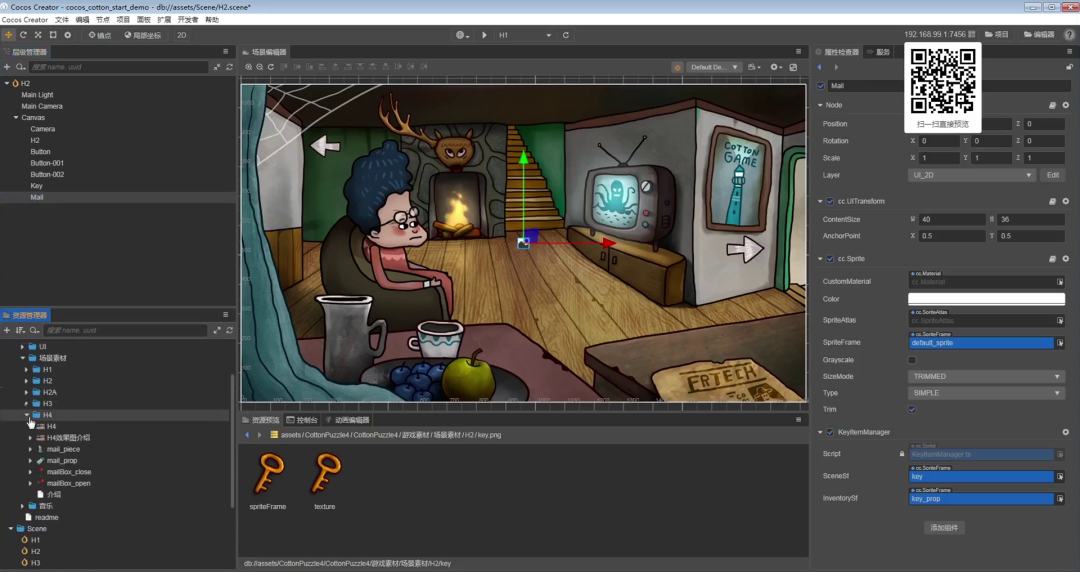1080x572 pixels.
Task: Toggle the Mail node active checkbox
Action: click(x=821, y=86)
